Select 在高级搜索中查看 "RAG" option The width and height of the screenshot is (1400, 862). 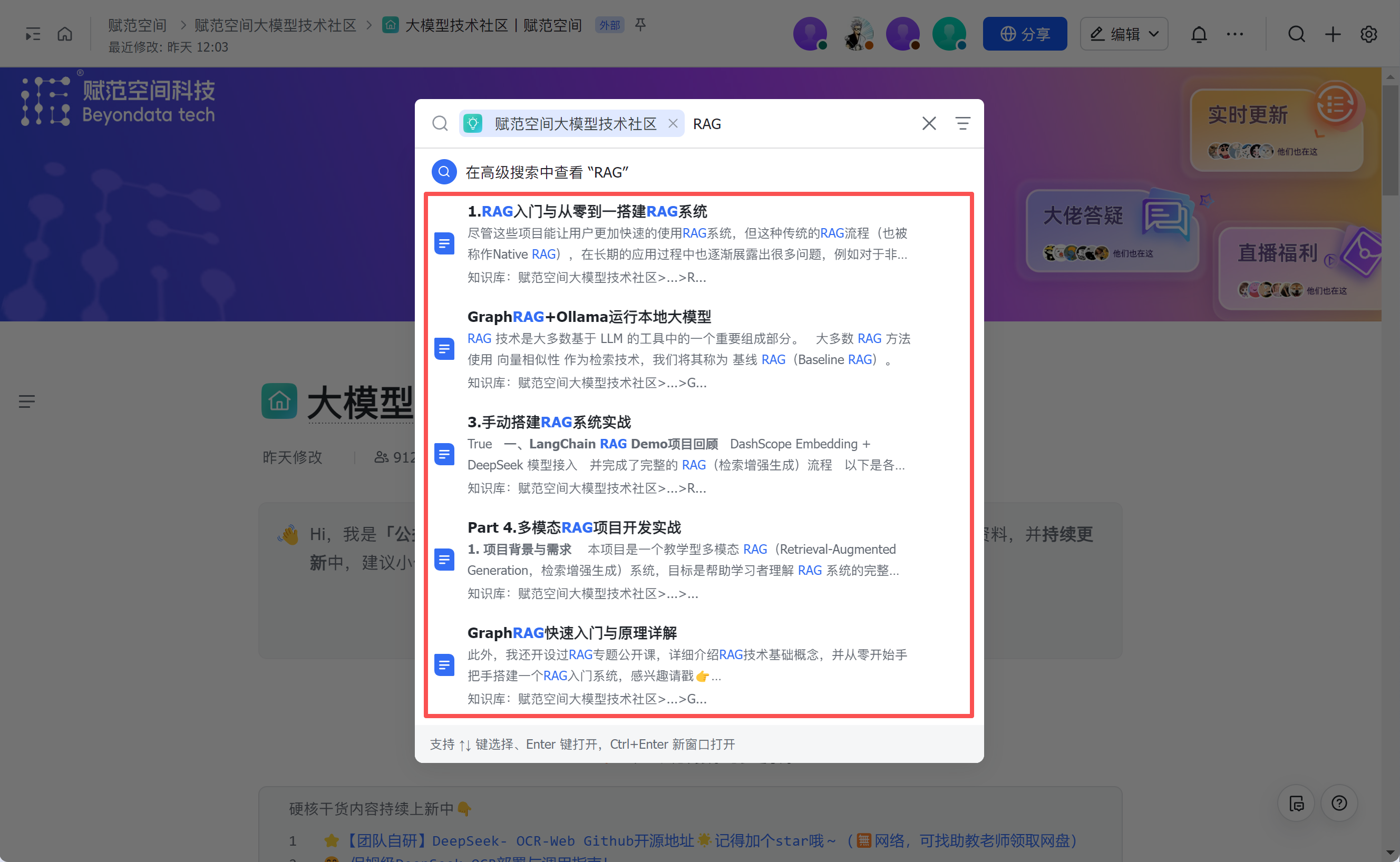[x=699, y=172]
